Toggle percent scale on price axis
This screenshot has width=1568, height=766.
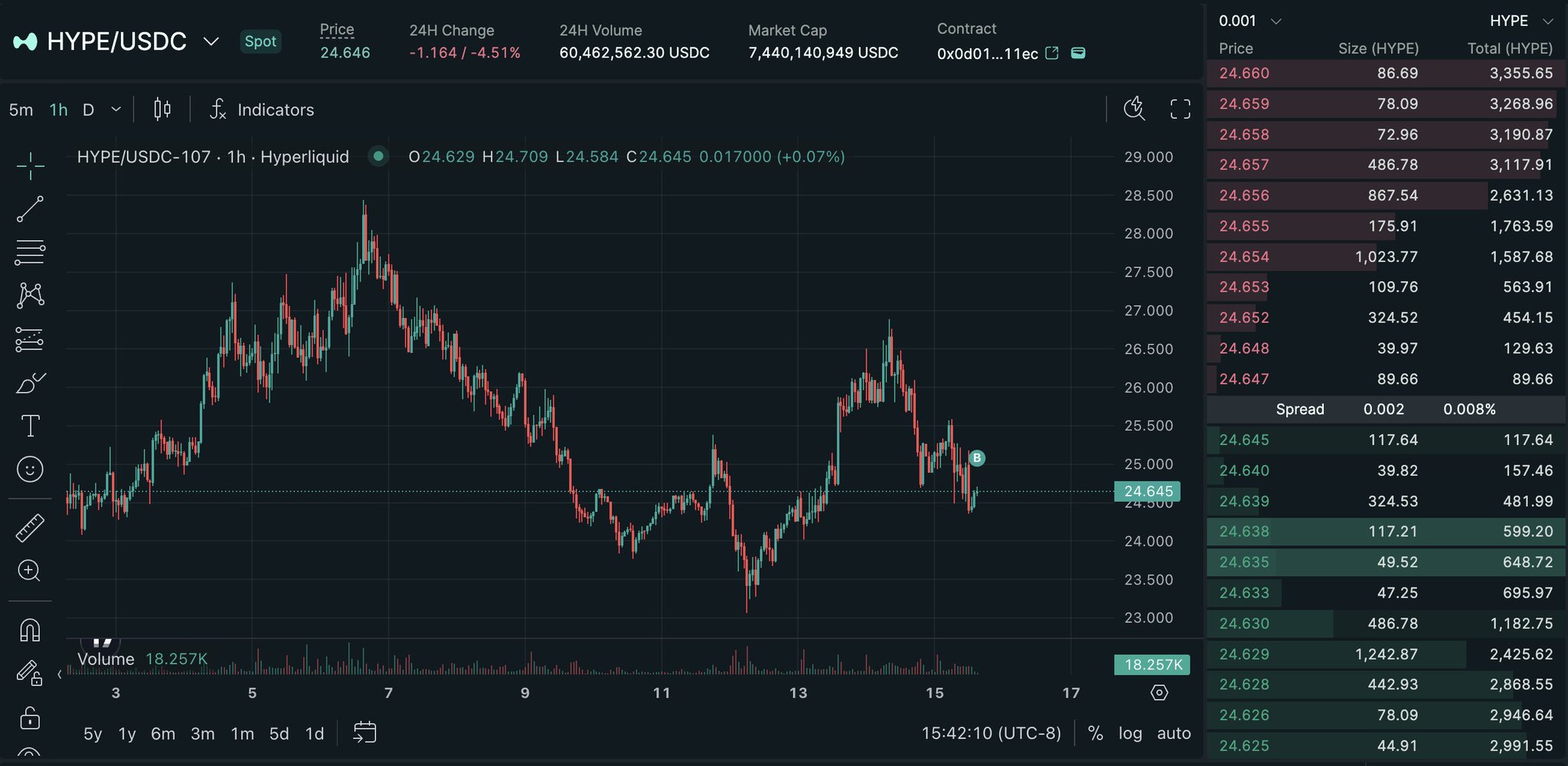[1095, 733]
